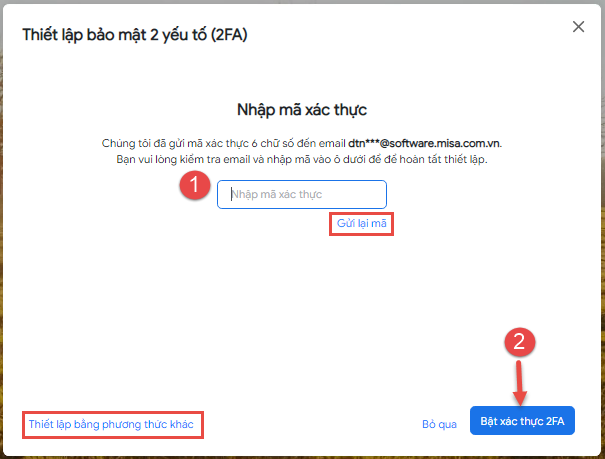This screenshot has width=605, height=459.
Task: Click the bold 'Nhập mã xác thực' heading
Action: [x=302, y=108]
